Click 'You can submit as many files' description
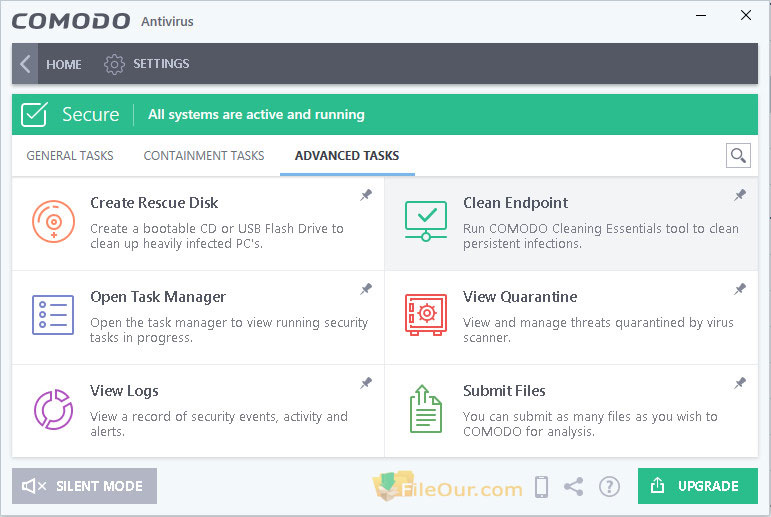Screen dimensions: 771x517 [x=590, y=424]
